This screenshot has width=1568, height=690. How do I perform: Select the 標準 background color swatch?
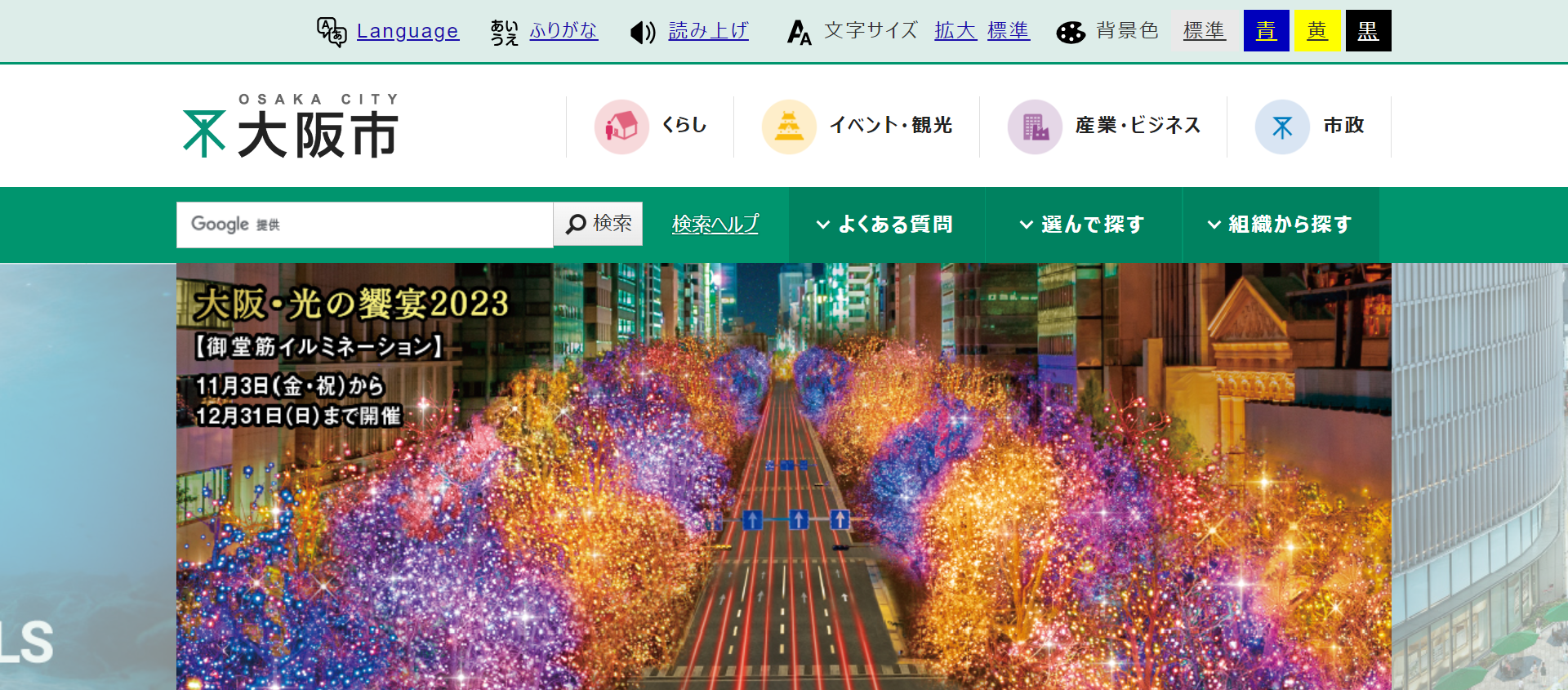pyautogui.click(x=1205, y=31)
